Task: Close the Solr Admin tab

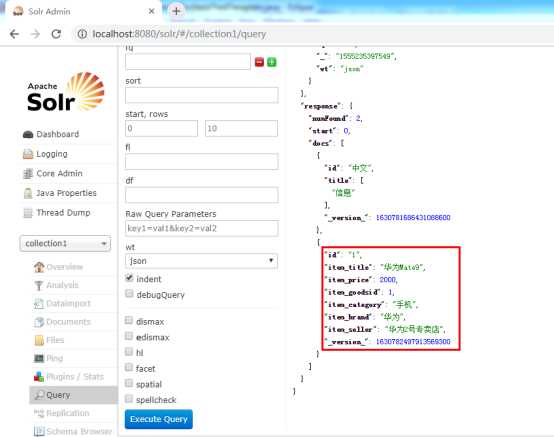Action: click(x=152, y=11)
